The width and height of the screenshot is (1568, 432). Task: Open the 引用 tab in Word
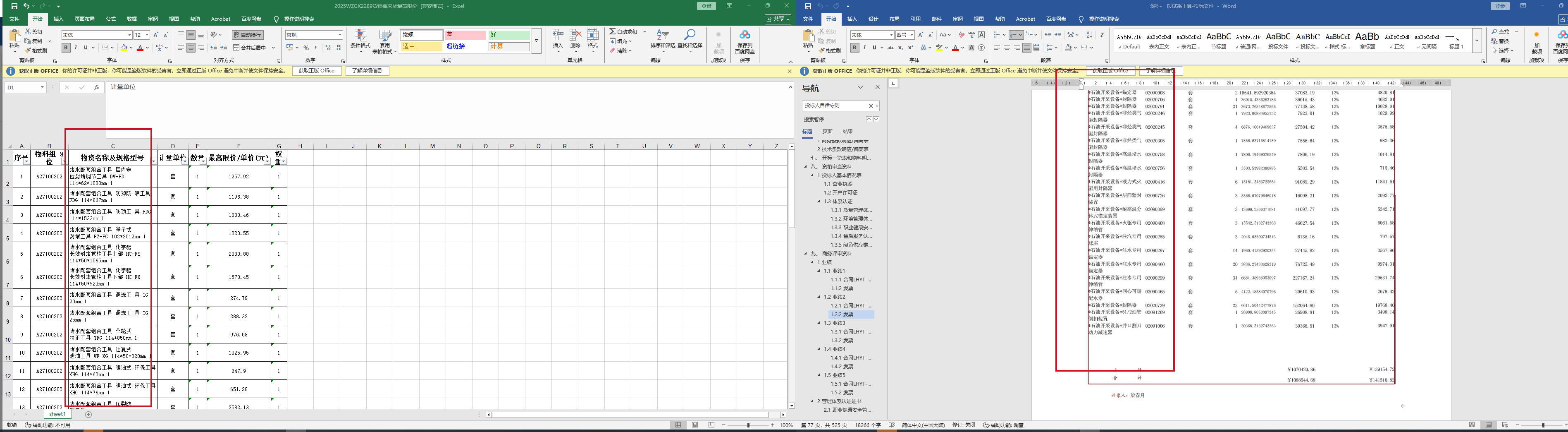(916, 19)
